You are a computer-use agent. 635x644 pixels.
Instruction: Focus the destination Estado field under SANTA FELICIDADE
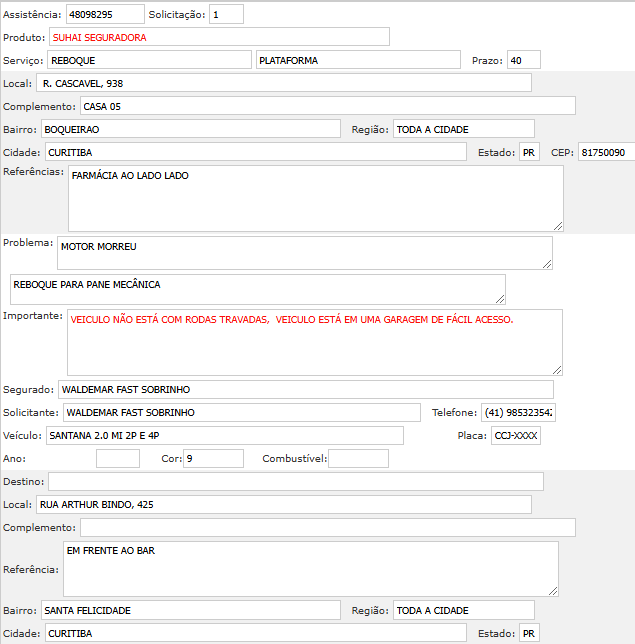(x=529, y=633)
